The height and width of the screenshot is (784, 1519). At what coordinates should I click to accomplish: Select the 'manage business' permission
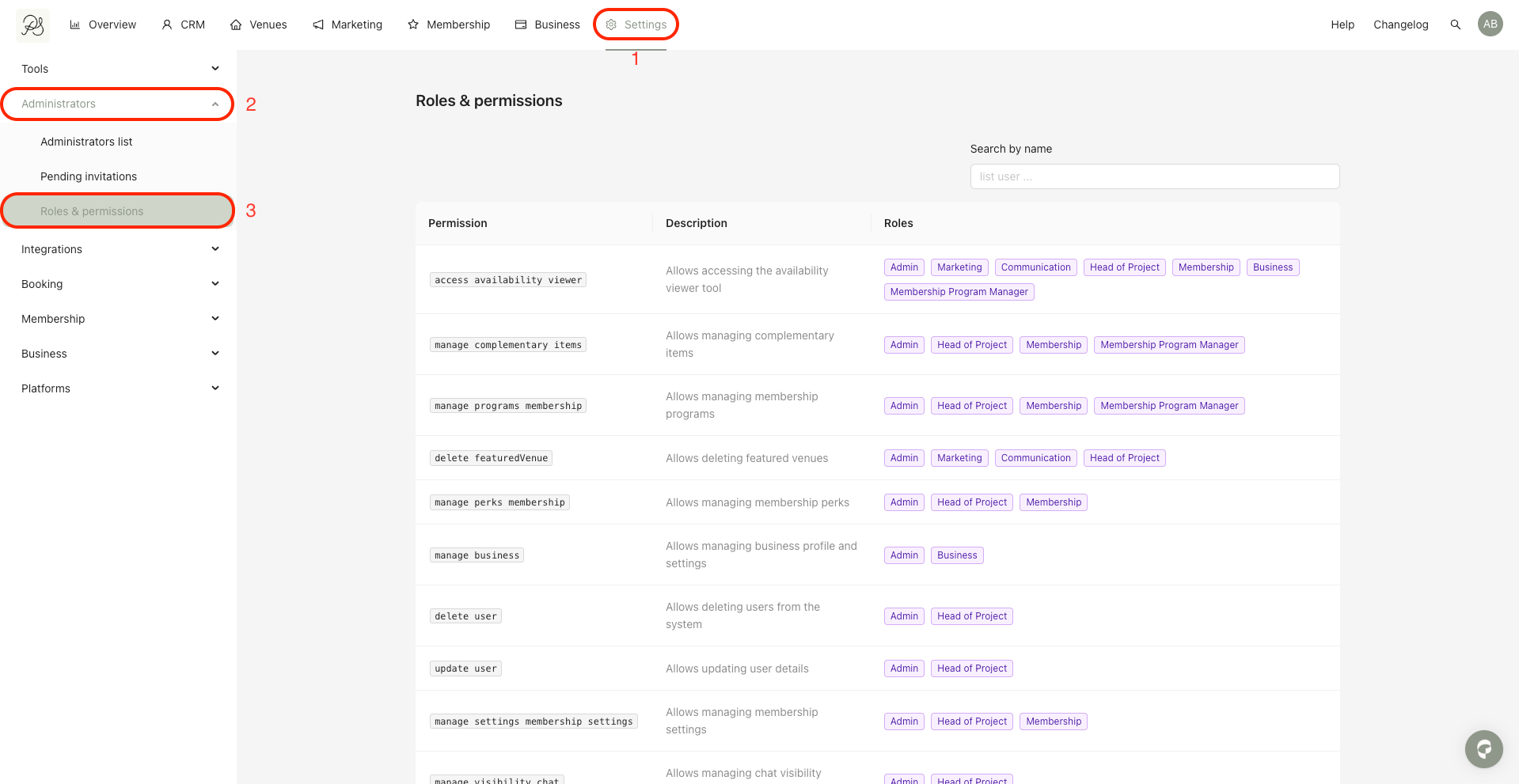click(x=477, y=555)
